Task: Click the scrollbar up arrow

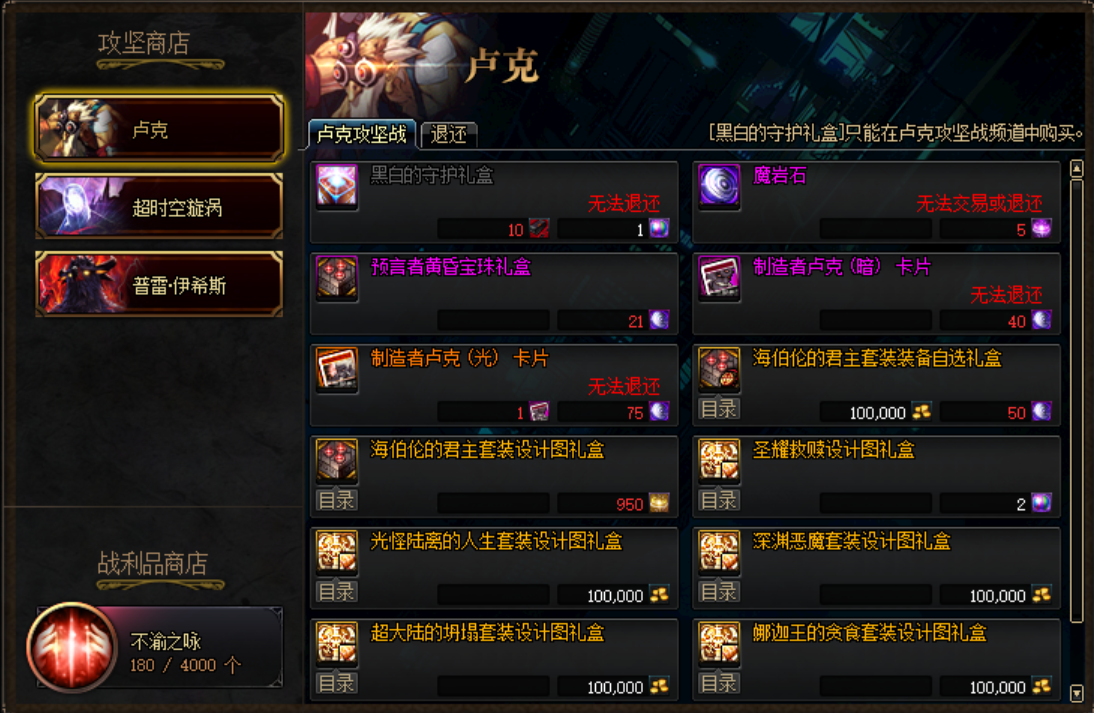Action: 1077,168
